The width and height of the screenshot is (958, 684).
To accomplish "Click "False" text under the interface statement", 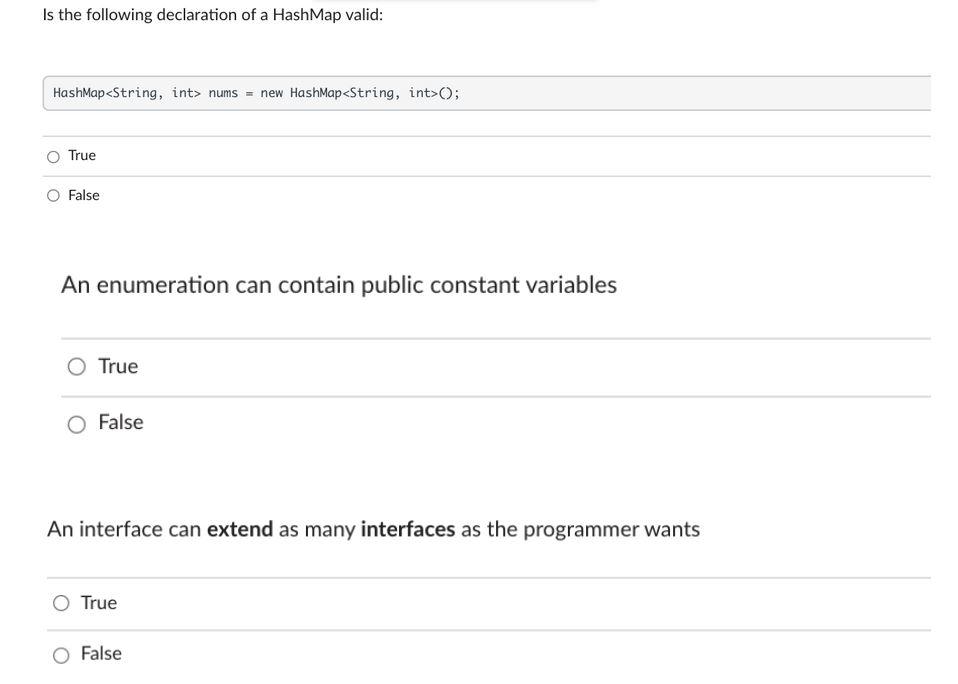I will click(101, 654).
